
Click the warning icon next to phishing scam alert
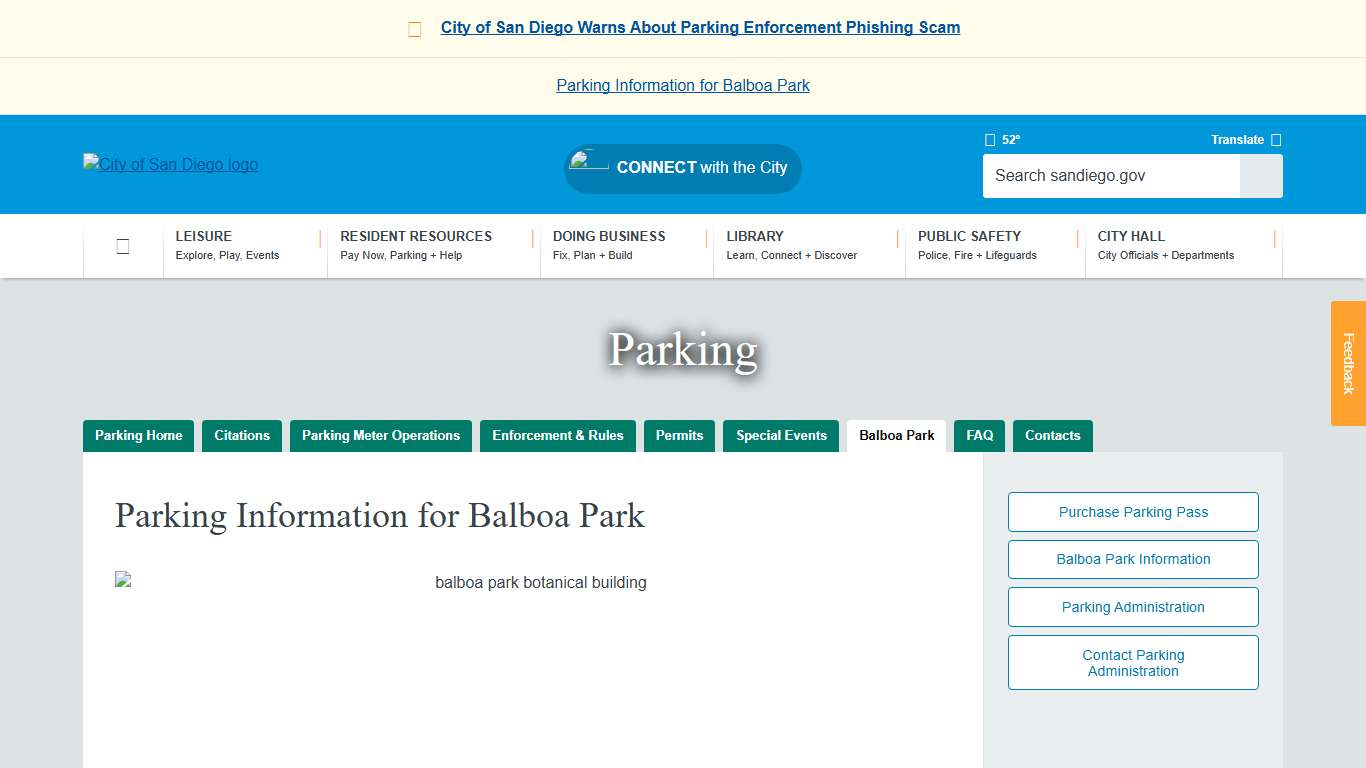[x=414, y=28]
